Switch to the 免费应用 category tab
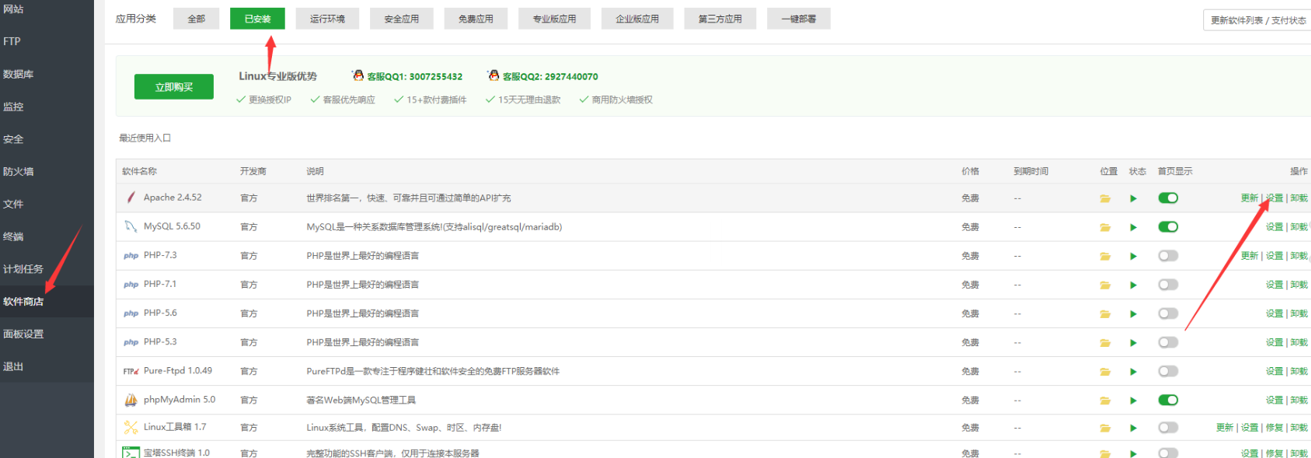This screenshot has width=1311, height=458. [x=476, y=19]
